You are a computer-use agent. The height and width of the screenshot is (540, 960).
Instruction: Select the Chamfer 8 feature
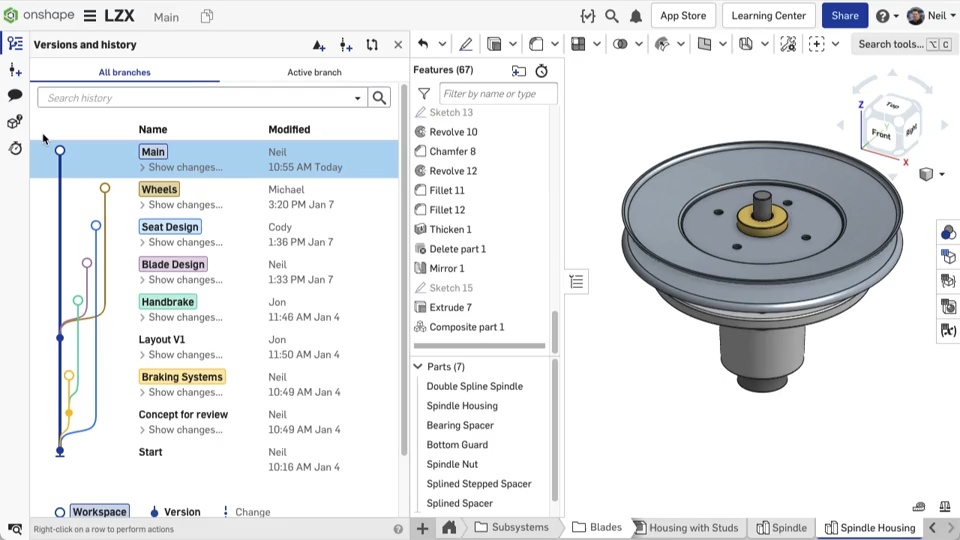452,151
